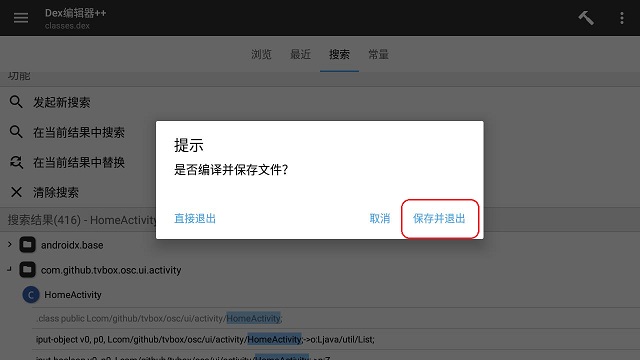
Task: Tap the hammer build icon
Action: coord(586,18)
